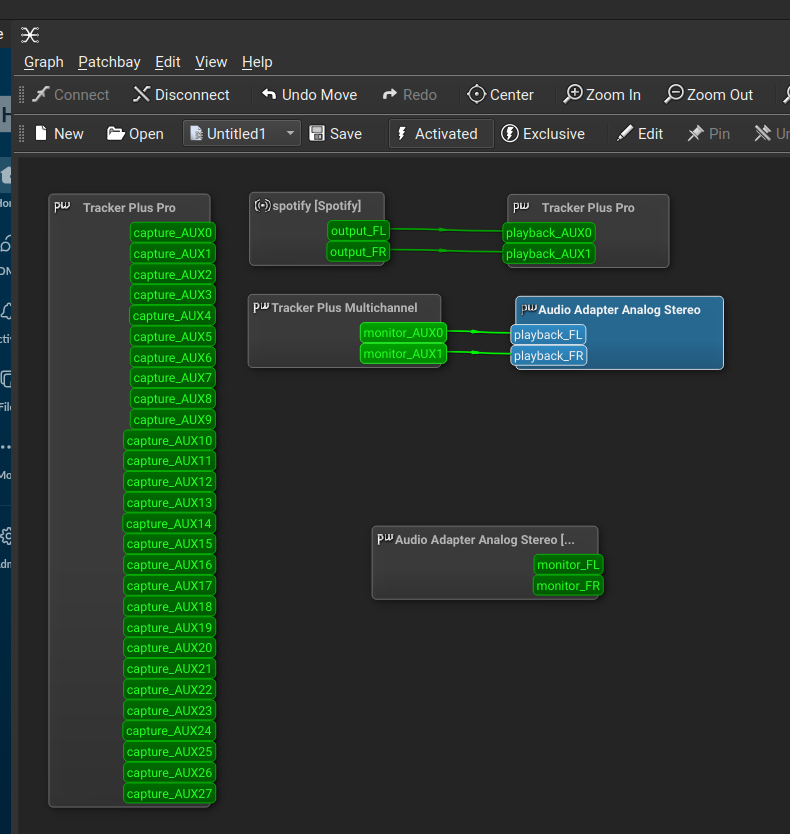The width and height of the screenshot is (790, 834).
Task: Open a patchbay file
Action: [135, 134]
